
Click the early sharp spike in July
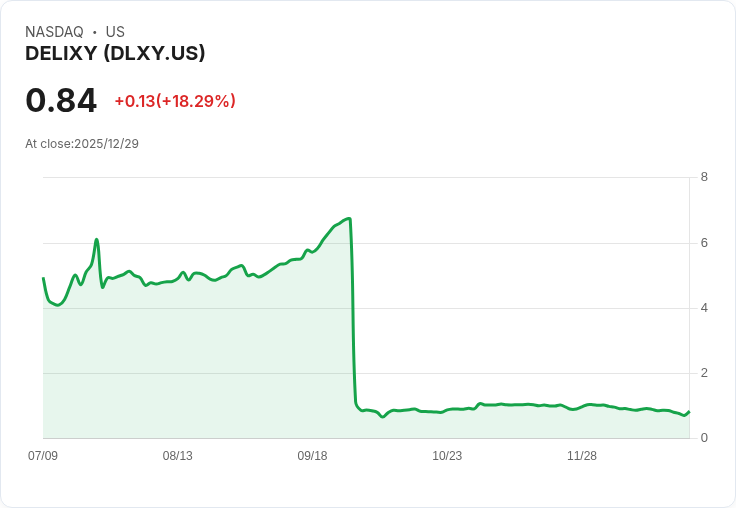tap(97, 239)
